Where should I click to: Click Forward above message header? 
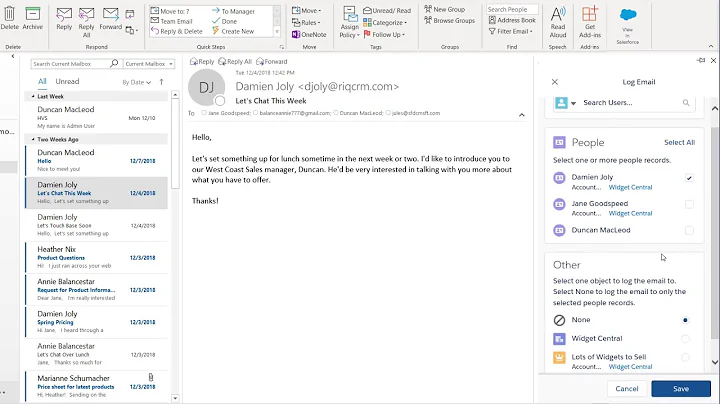click(x=272, y=62)
